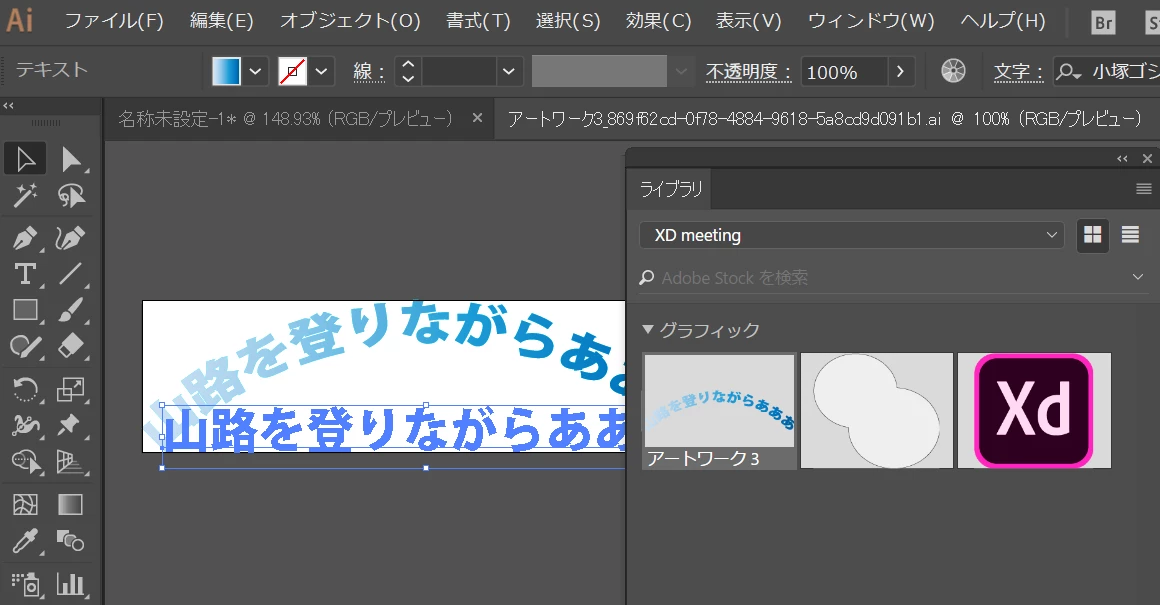Screen dimensions: 1160x605
Task: Click the 線 stroke label link
Action: coord(368,72)
